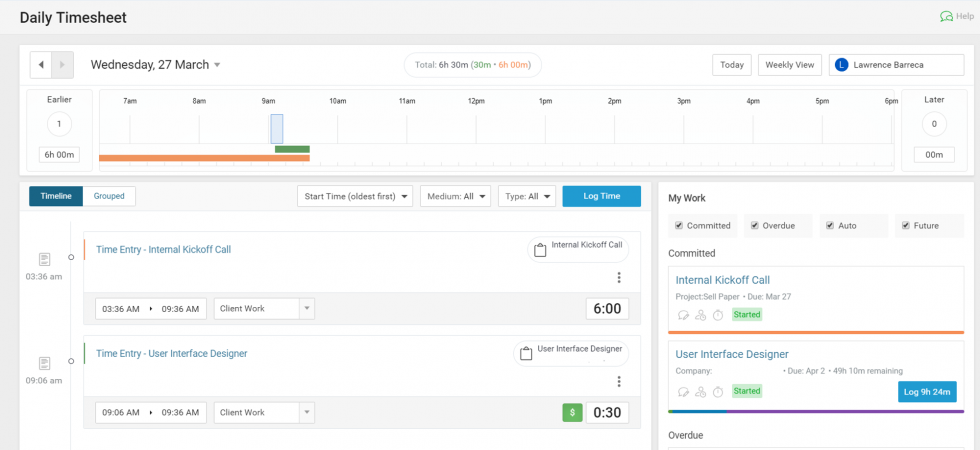This screenshot has height=450, width=980.
Task: Select the Timeline tab
Action: [x=56, y=196]
